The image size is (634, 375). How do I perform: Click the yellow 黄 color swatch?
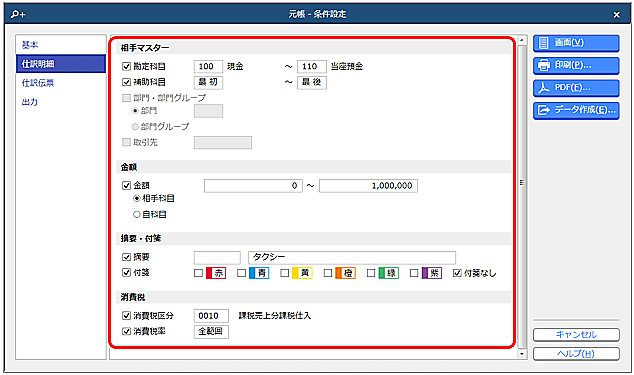[x=302, y=273]
